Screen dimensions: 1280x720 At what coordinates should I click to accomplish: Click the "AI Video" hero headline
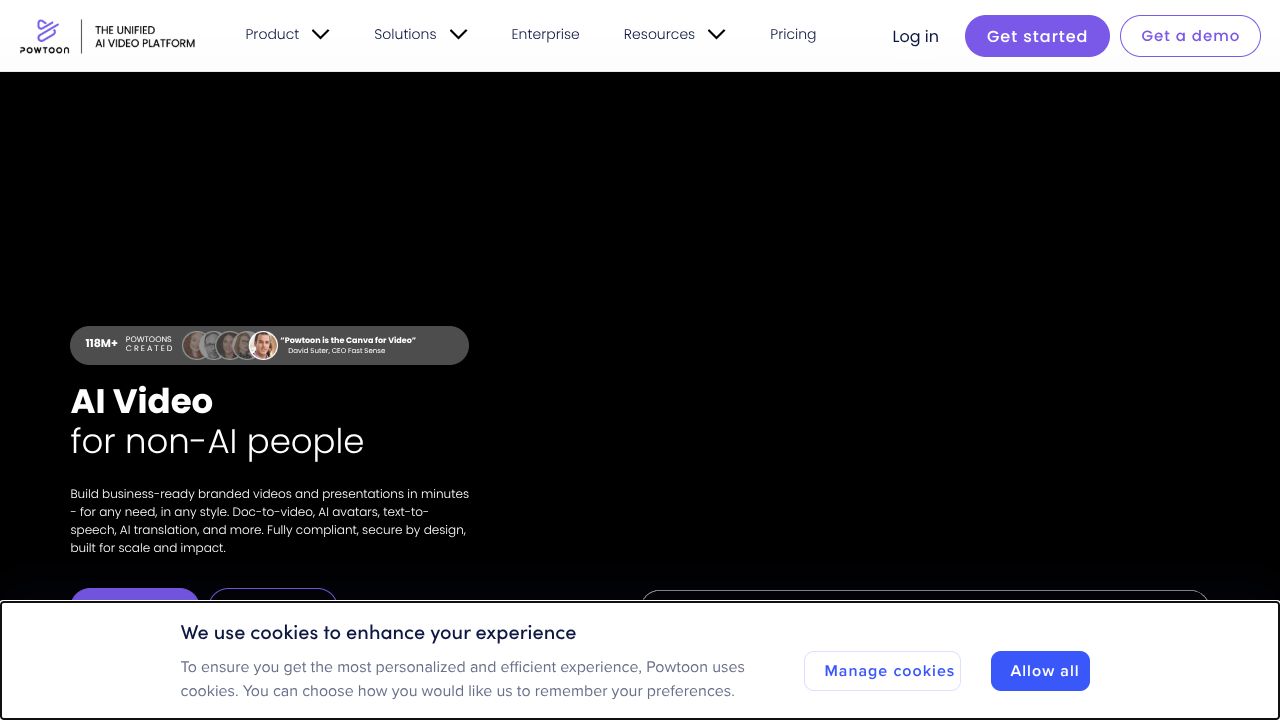click(x=142, y=401)
